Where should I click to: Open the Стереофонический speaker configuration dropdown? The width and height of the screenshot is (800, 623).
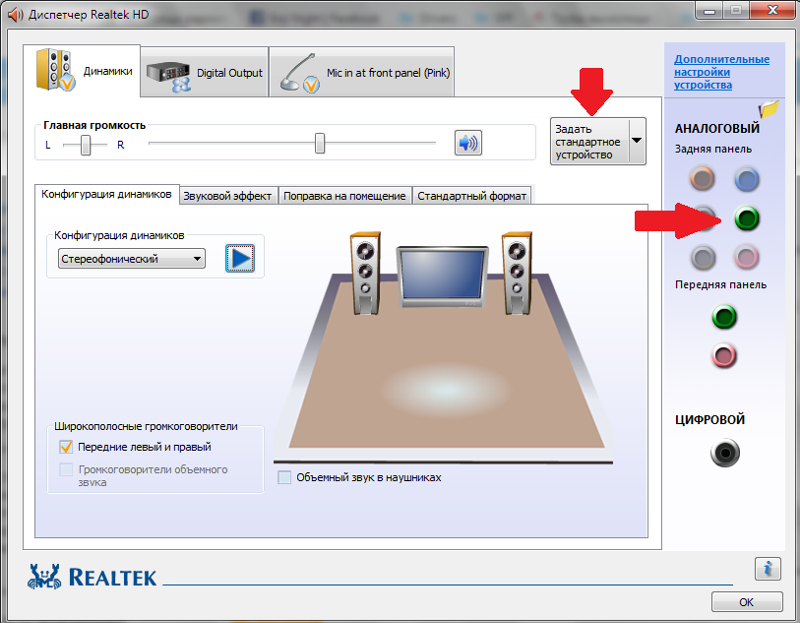pyautogui.click(x=132, y=259)
